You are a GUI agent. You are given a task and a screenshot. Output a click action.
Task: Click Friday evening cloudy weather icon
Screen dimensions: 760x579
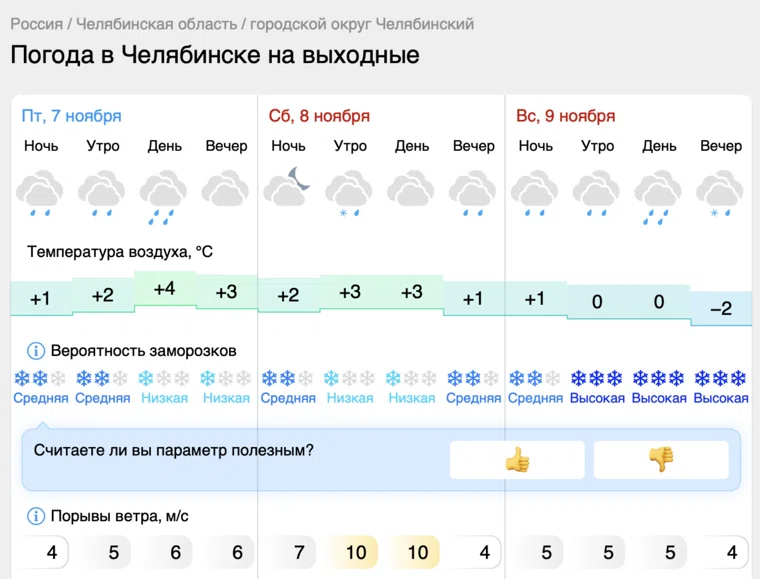(x=226, y=189)
